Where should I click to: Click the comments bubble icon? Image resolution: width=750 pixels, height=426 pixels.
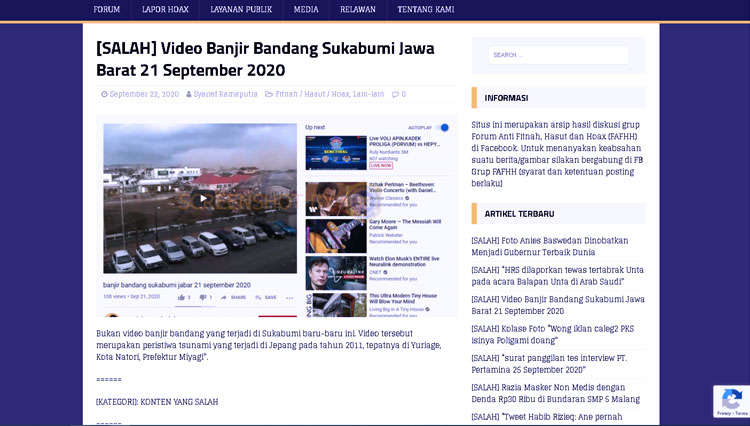pyautogui.click(x=395, y=94)
